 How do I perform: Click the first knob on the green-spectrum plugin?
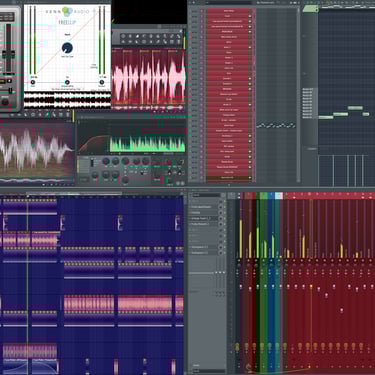click(106, 162)
